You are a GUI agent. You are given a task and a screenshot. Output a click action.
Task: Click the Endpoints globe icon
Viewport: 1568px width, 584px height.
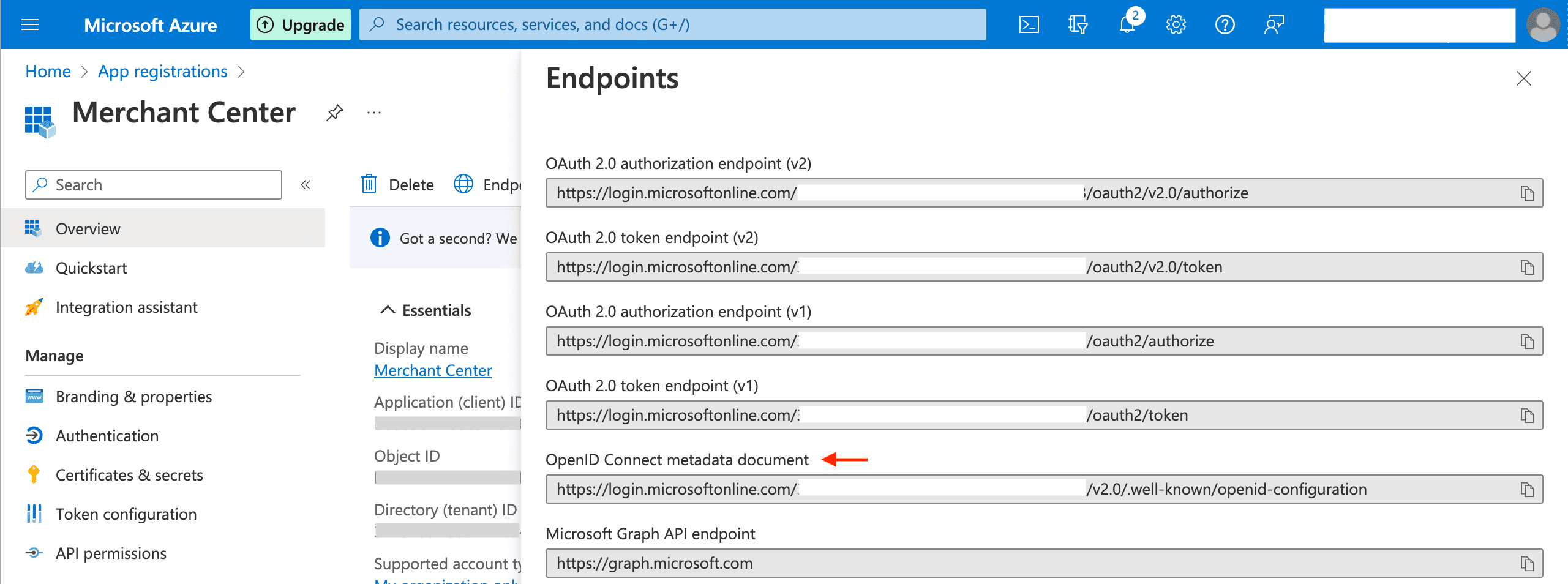tap(463, 184)
